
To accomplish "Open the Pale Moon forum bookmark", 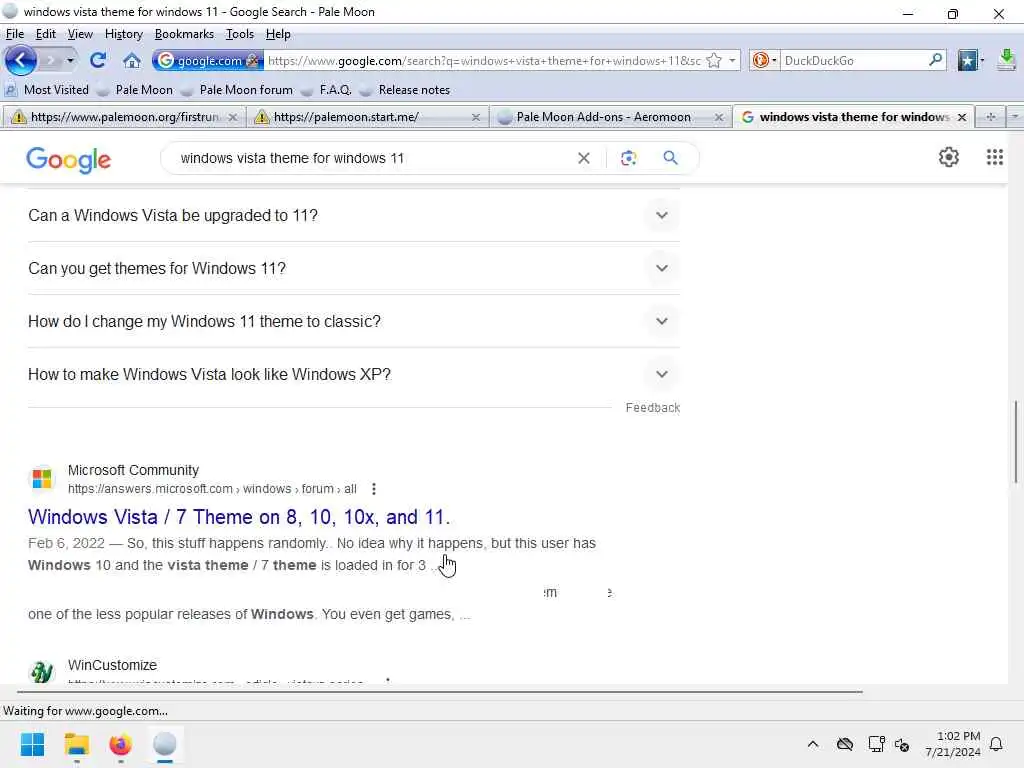I will (x=237, y=90).
